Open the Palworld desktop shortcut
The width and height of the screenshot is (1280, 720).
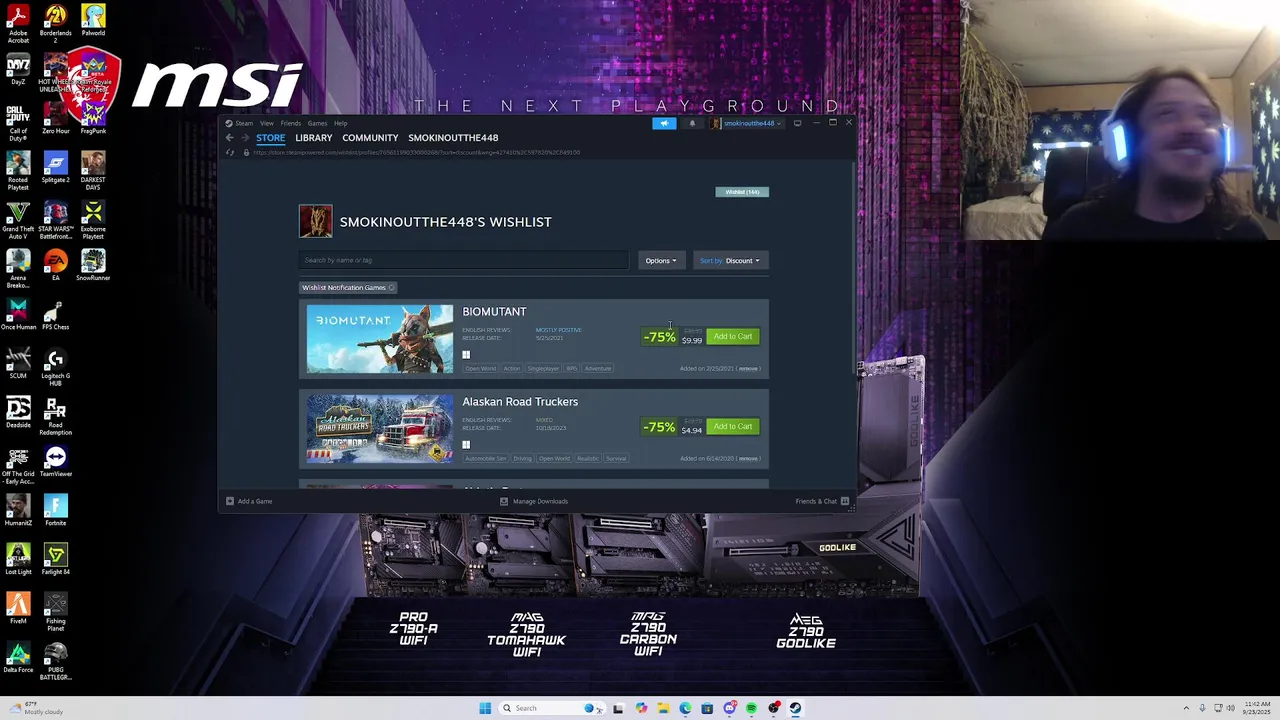point(93,21)
